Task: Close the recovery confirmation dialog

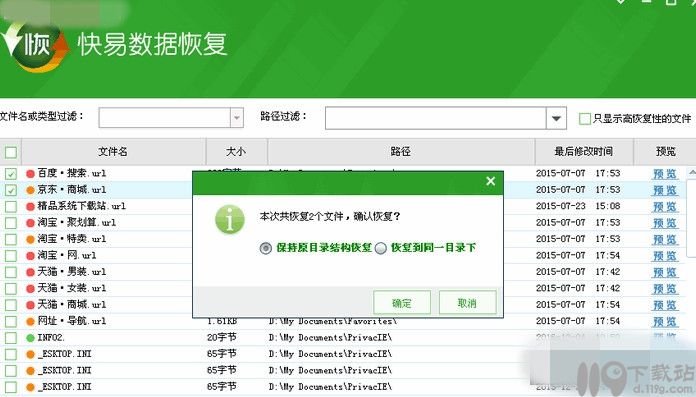Action: pyautogui.click(x=490, y=181)
